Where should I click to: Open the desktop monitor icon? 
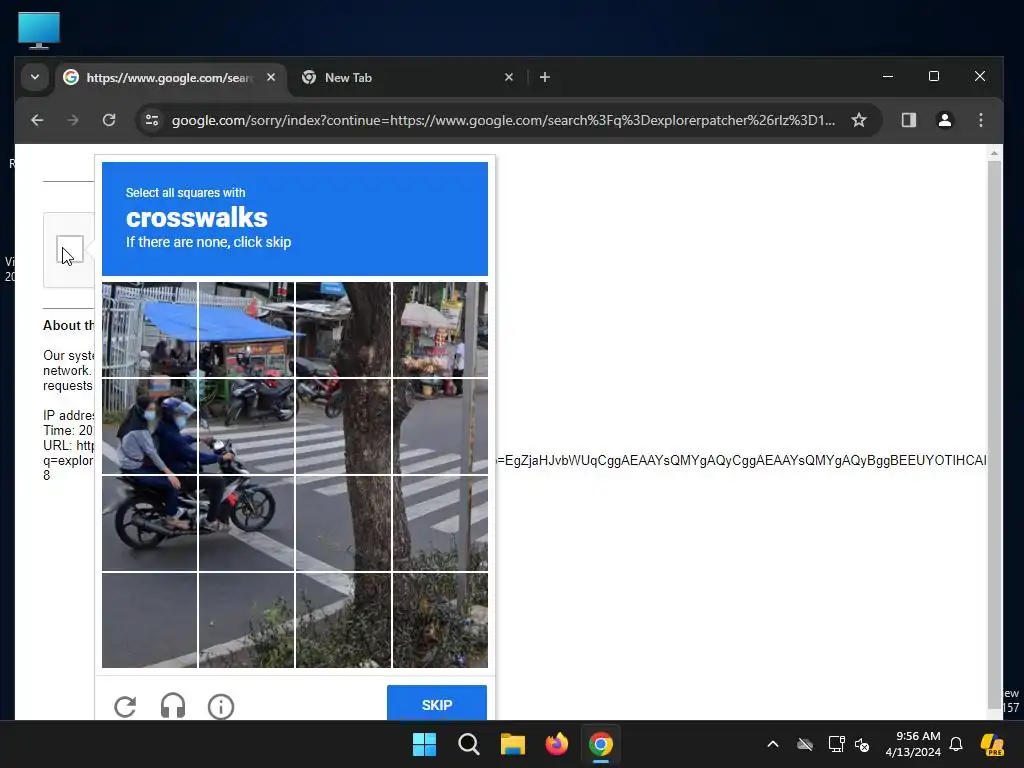pos(39,30)
